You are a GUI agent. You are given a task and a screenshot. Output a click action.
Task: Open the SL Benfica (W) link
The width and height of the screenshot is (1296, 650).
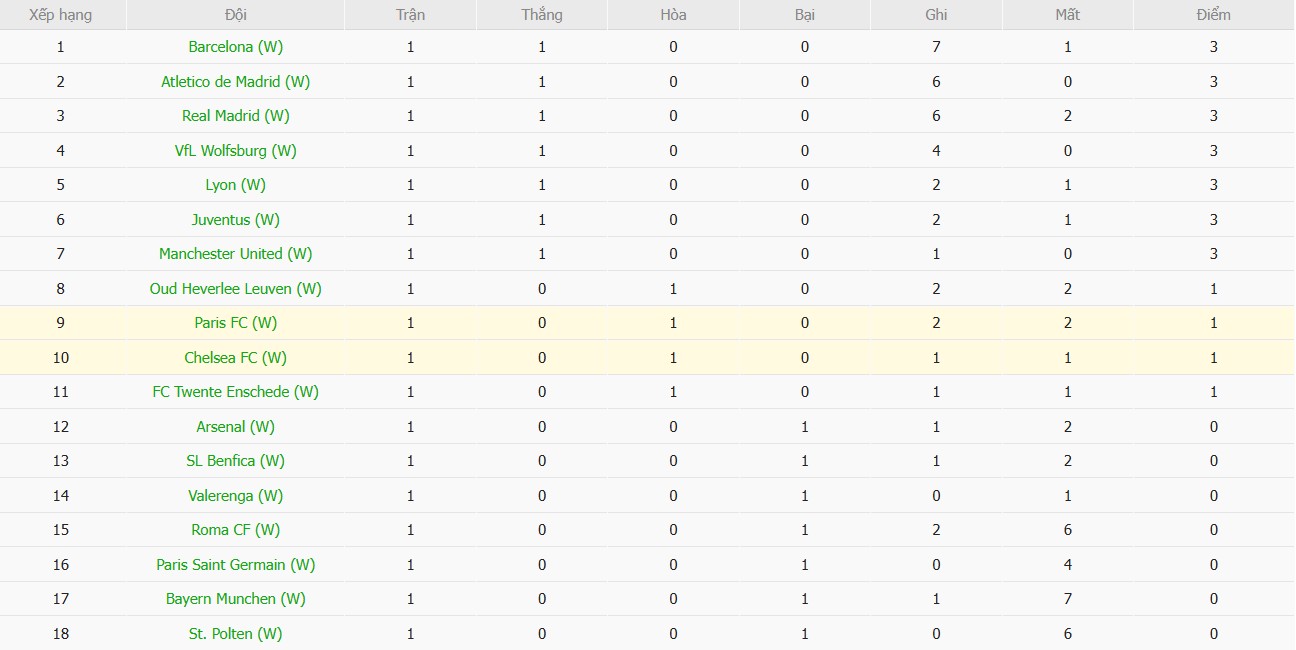235,461
